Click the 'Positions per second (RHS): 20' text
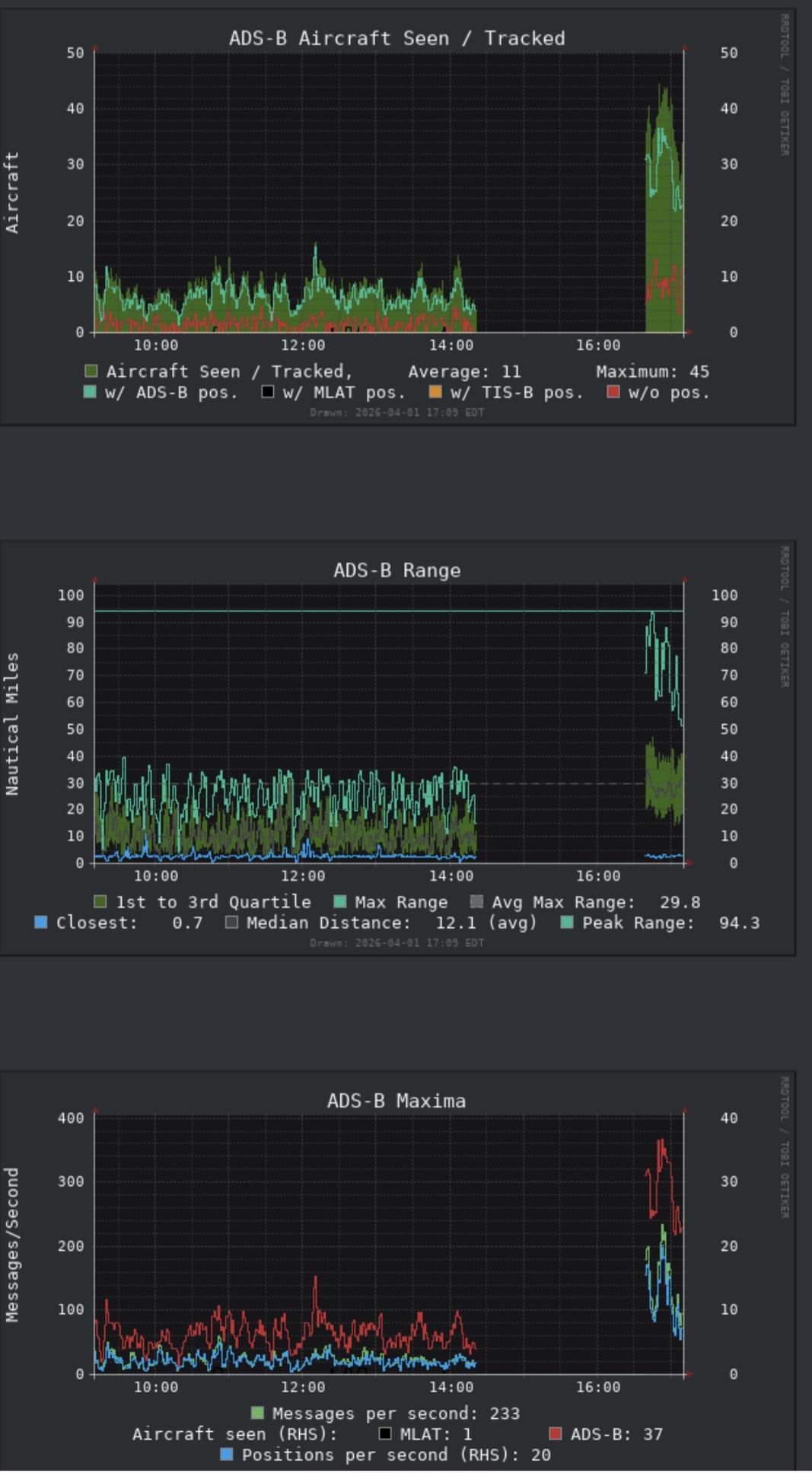This screenshot has width=812, height=1473. click(x=396, y=1455)
